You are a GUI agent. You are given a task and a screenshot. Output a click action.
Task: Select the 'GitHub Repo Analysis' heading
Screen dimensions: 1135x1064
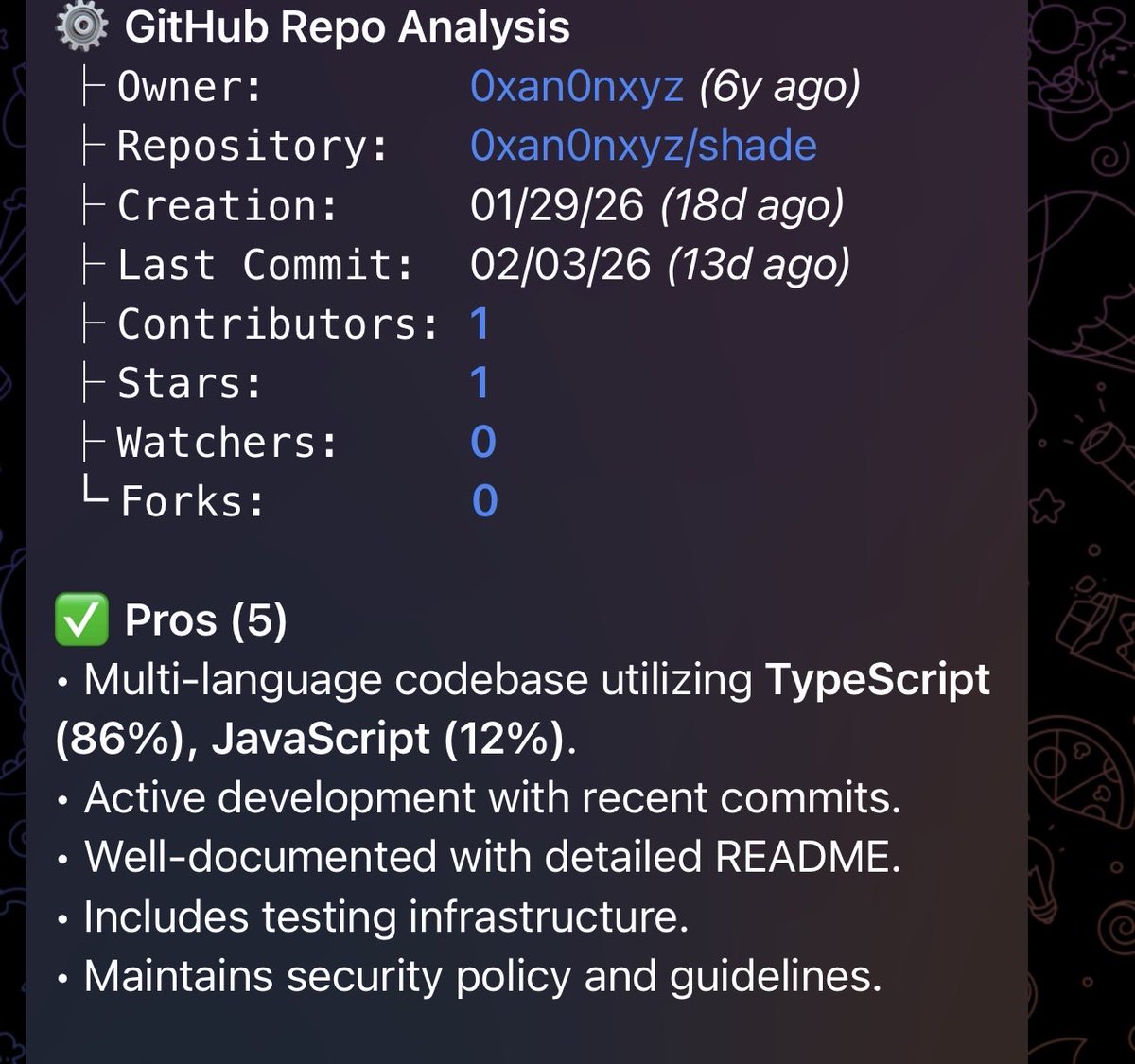tap(347, 27)
